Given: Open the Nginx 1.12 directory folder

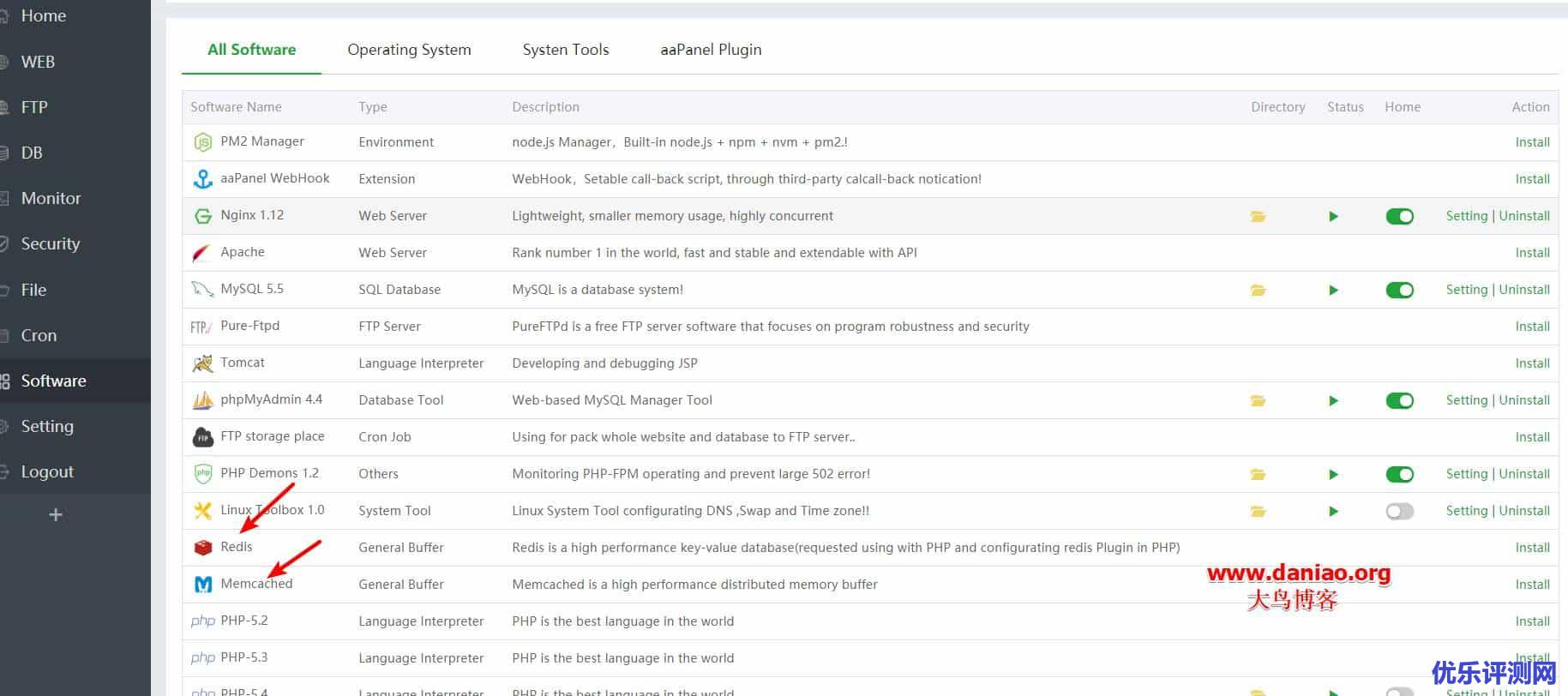Looking at the screenshot, I should click(x=1258, y=217).
